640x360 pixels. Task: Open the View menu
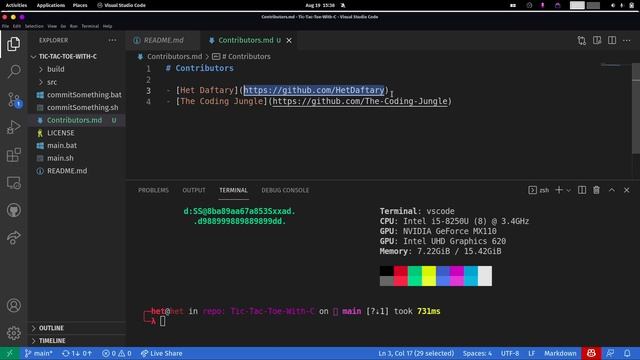coord(52,26)
